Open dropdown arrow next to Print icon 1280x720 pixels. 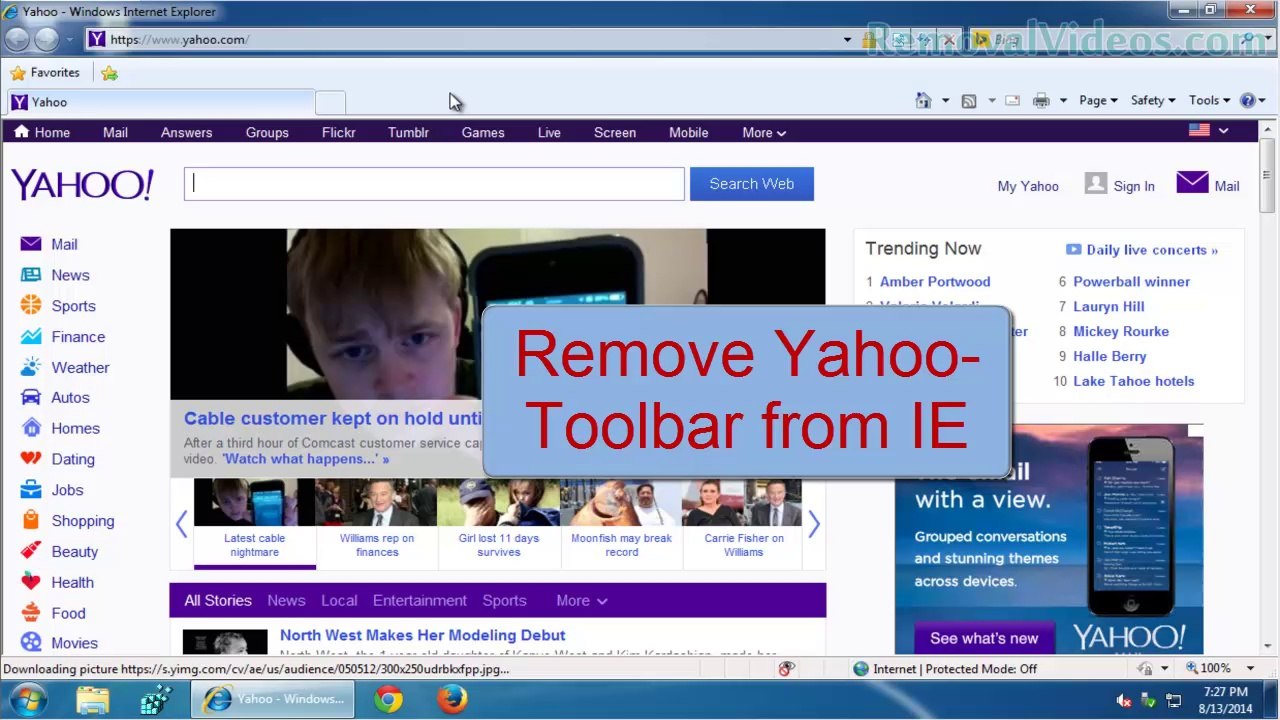(x=1063, y=101)
